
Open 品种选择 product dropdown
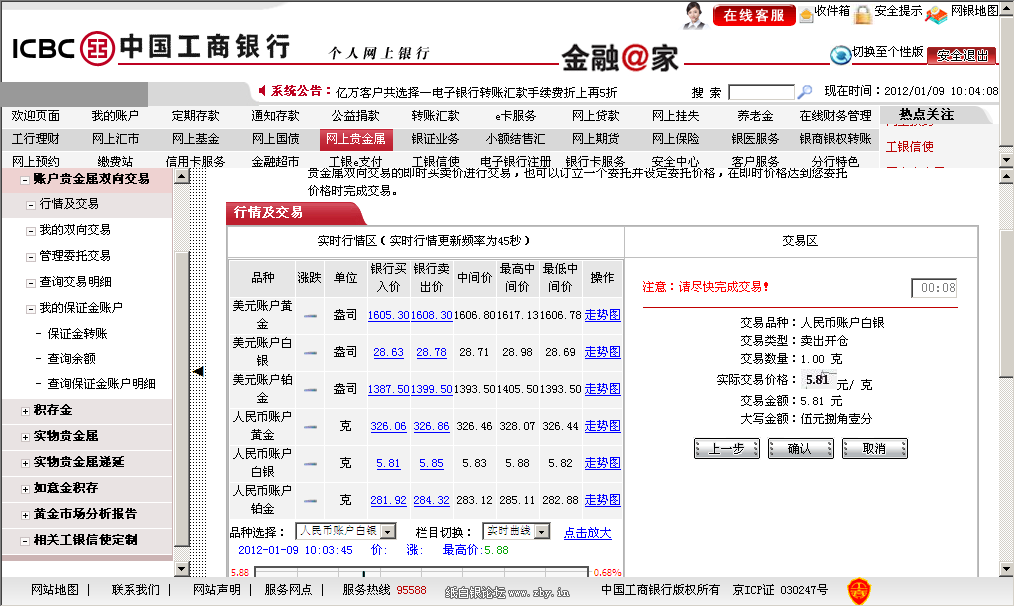[x=388, y=531]
